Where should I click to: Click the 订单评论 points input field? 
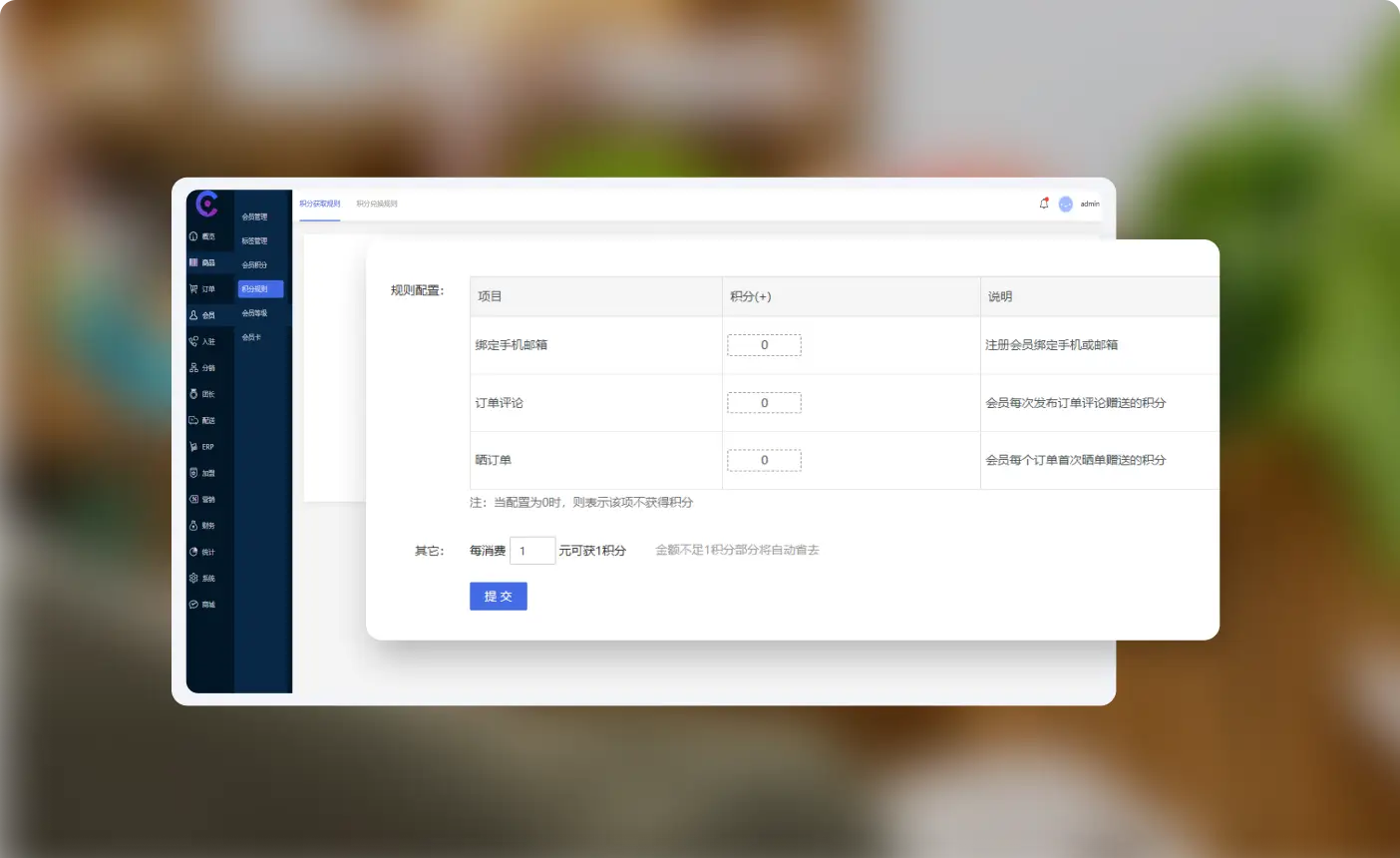(764, 403)
